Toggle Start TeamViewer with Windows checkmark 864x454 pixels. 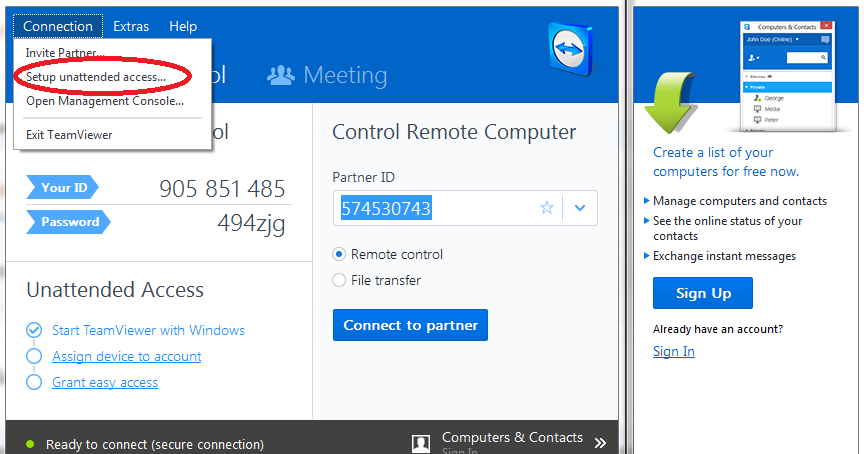[x=34, y=330]
